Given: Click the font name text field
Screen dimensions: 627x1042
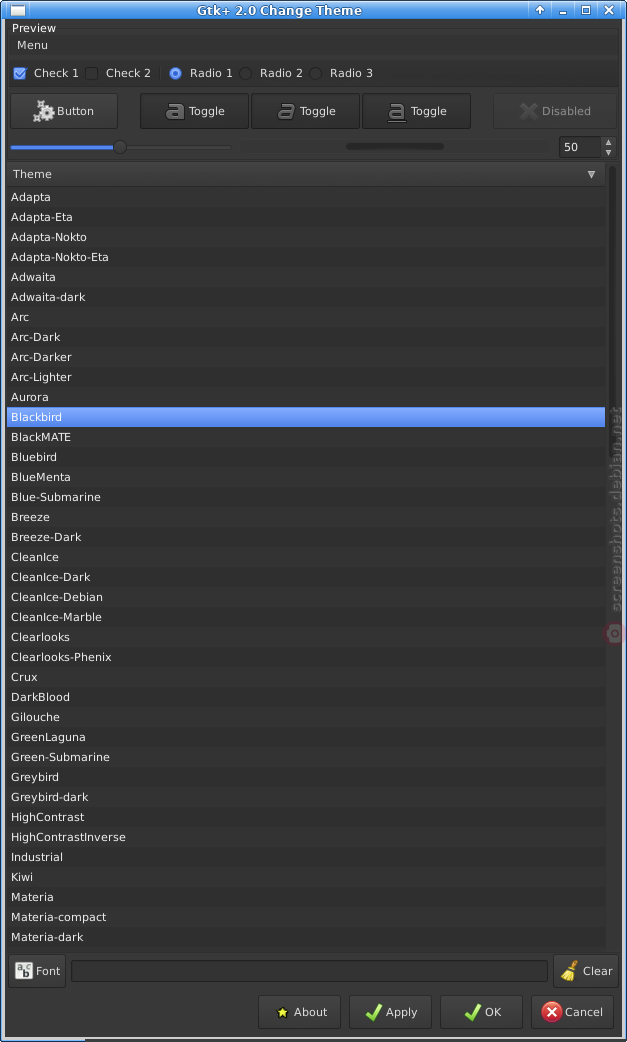Looking at the screenshot, I should point(310,971).
